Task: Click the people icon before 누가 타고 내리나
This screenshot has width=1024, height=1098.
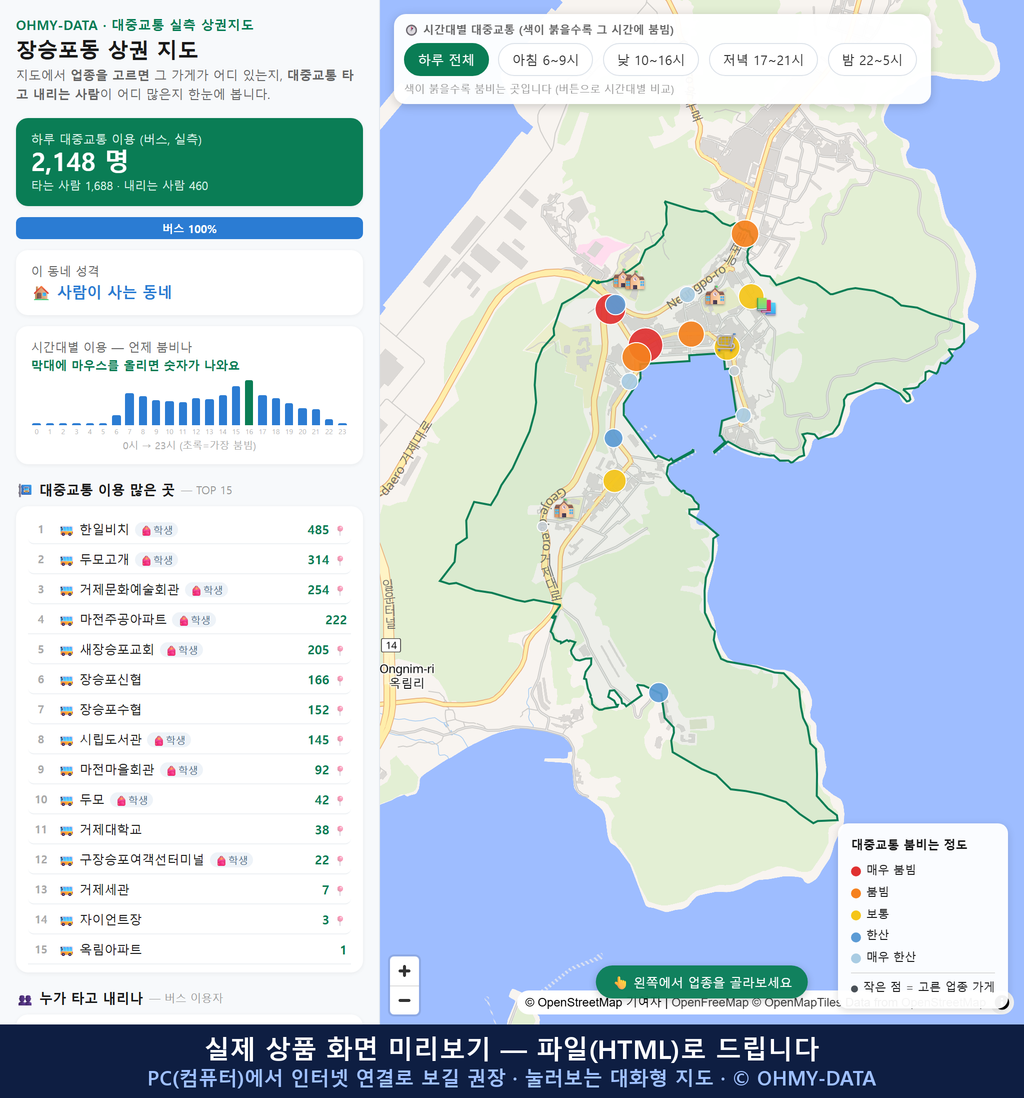Action: (x=25, y=999)
